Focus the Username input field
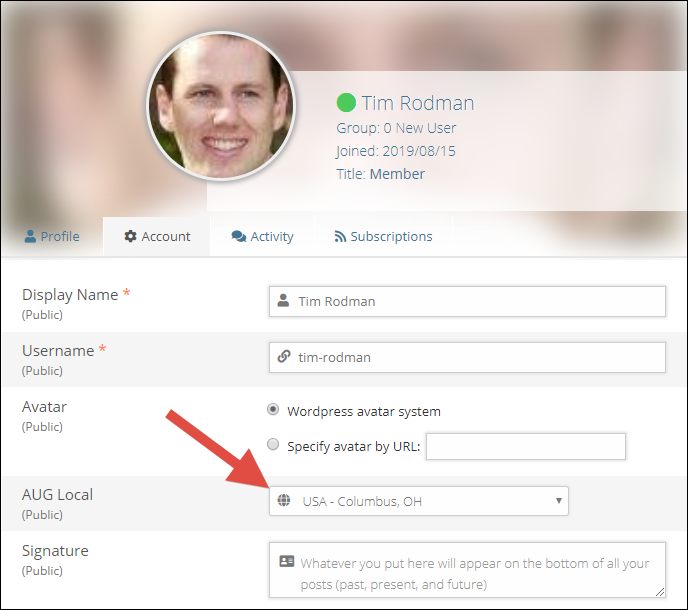Screen dimensions: 688x610 pyautogui.click(x=467, y=358)
